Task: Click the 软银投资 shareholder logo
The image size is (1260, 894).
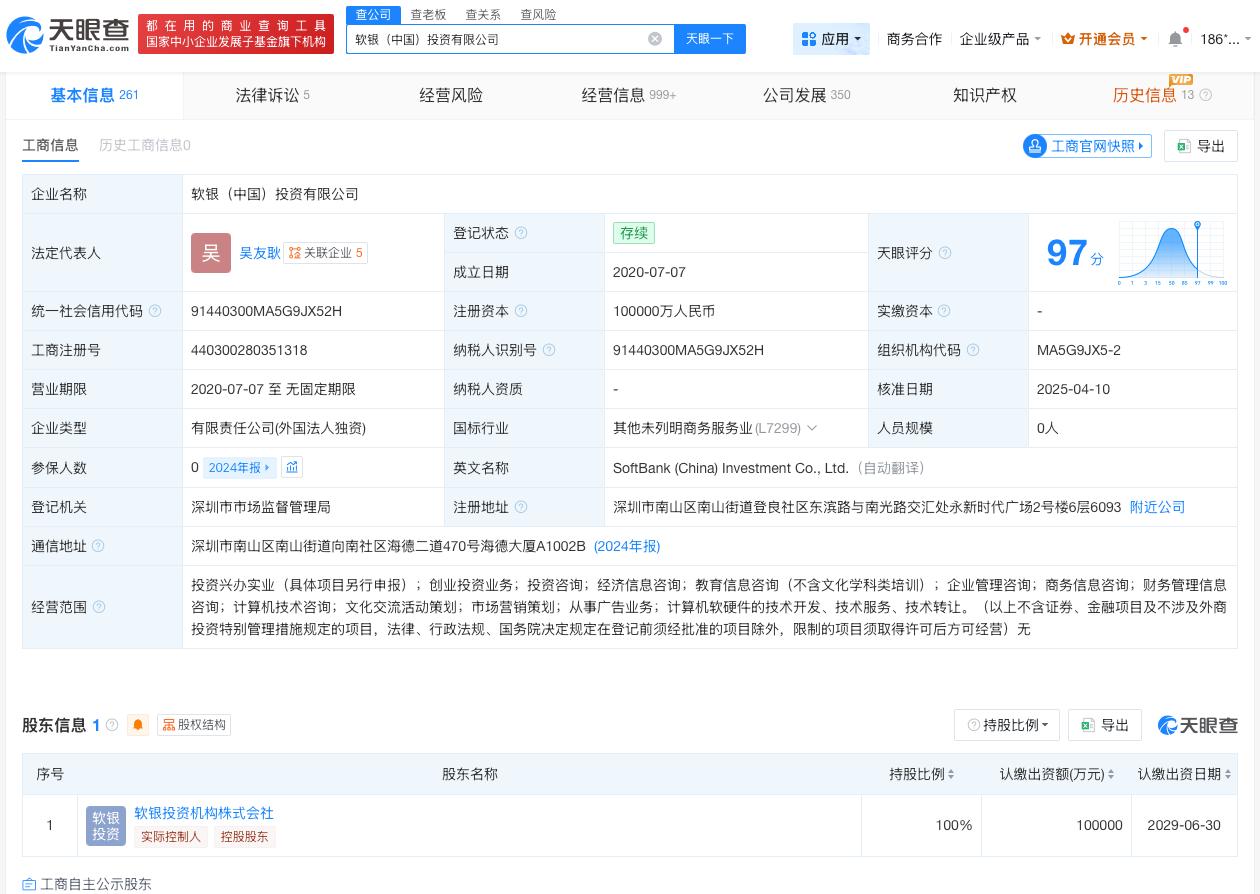Action: coord(106,826)
